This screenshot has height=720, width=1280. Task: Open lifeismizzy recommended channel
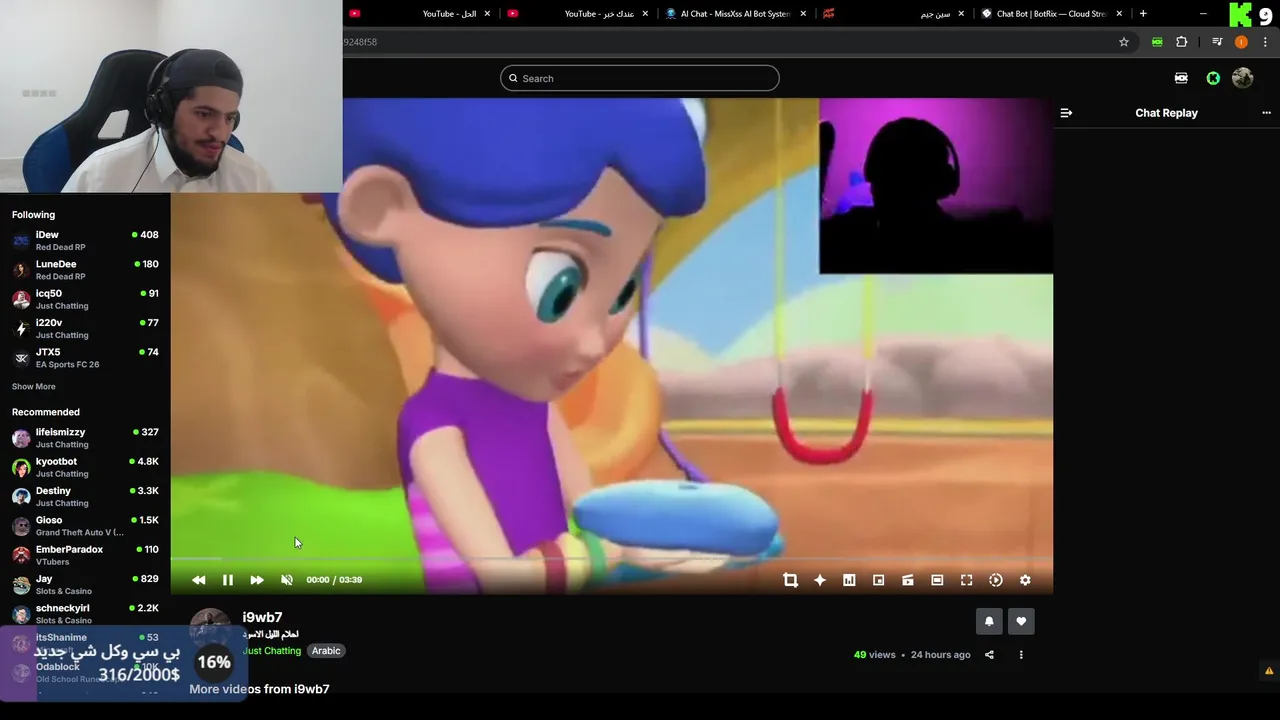85,438
